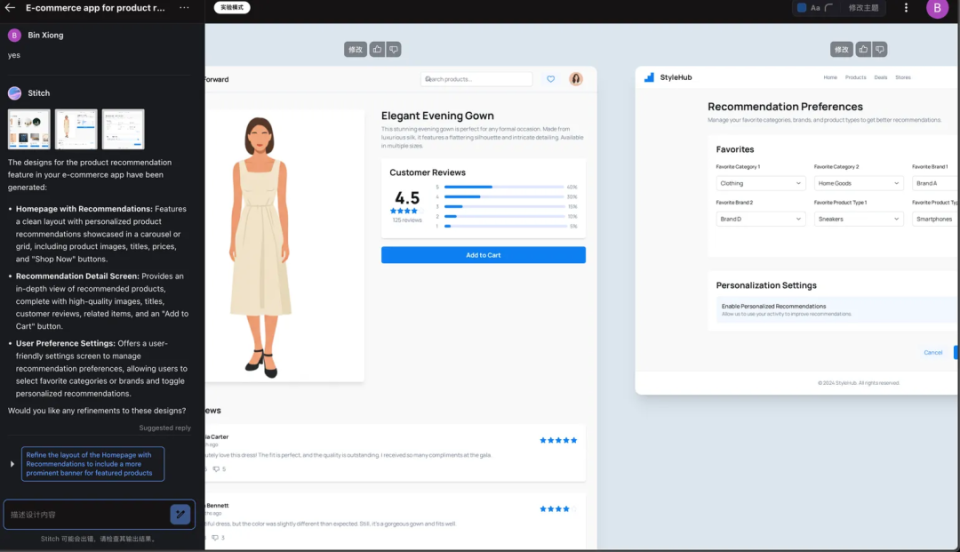This screenshot has height=552, width=960.
Task: Open the blue theme color swatch
Action: tap(801, 8)
